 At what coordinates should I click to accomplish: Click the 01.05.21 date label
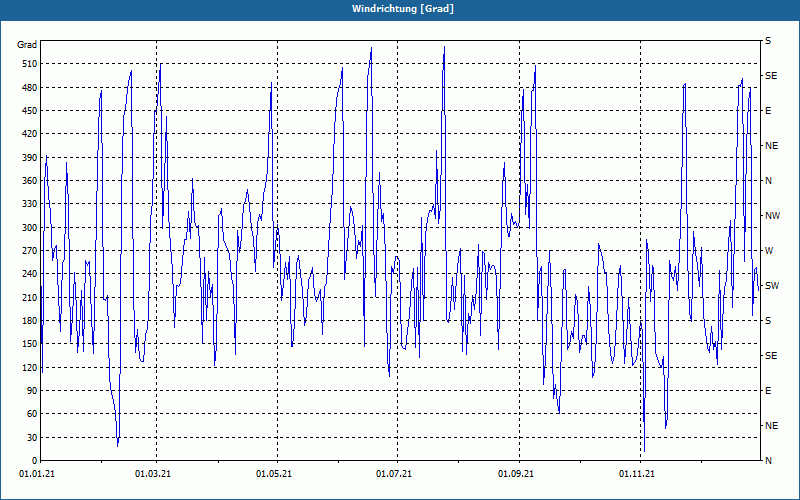tap(273, 474)
